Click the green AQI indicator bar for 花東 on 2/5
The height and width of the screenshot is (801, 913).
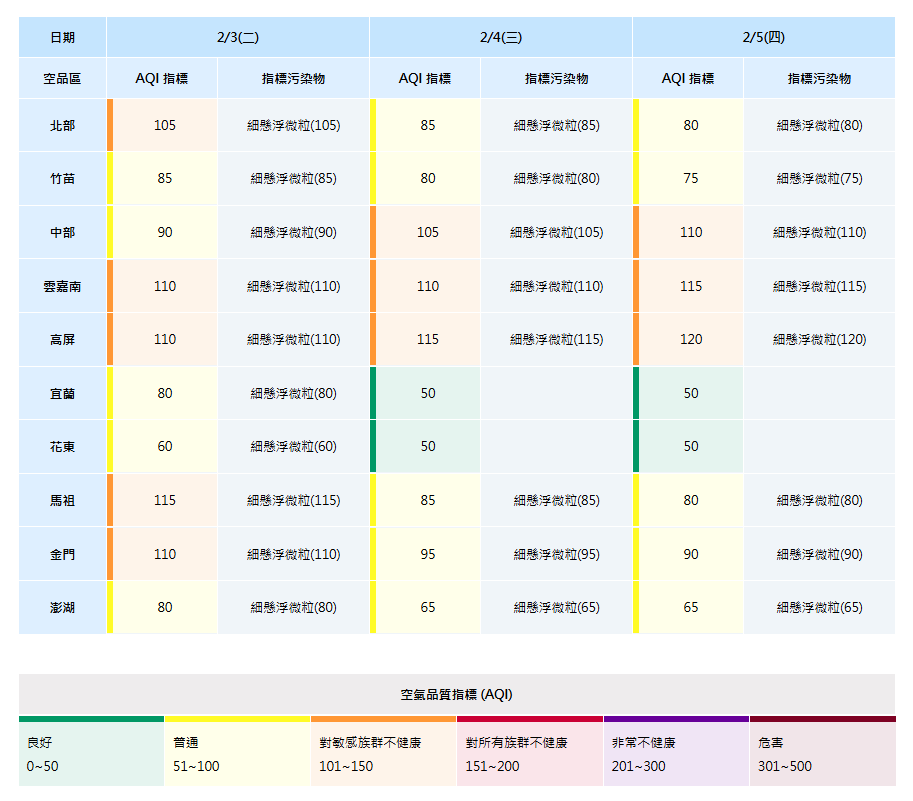[x=634, y=446]
